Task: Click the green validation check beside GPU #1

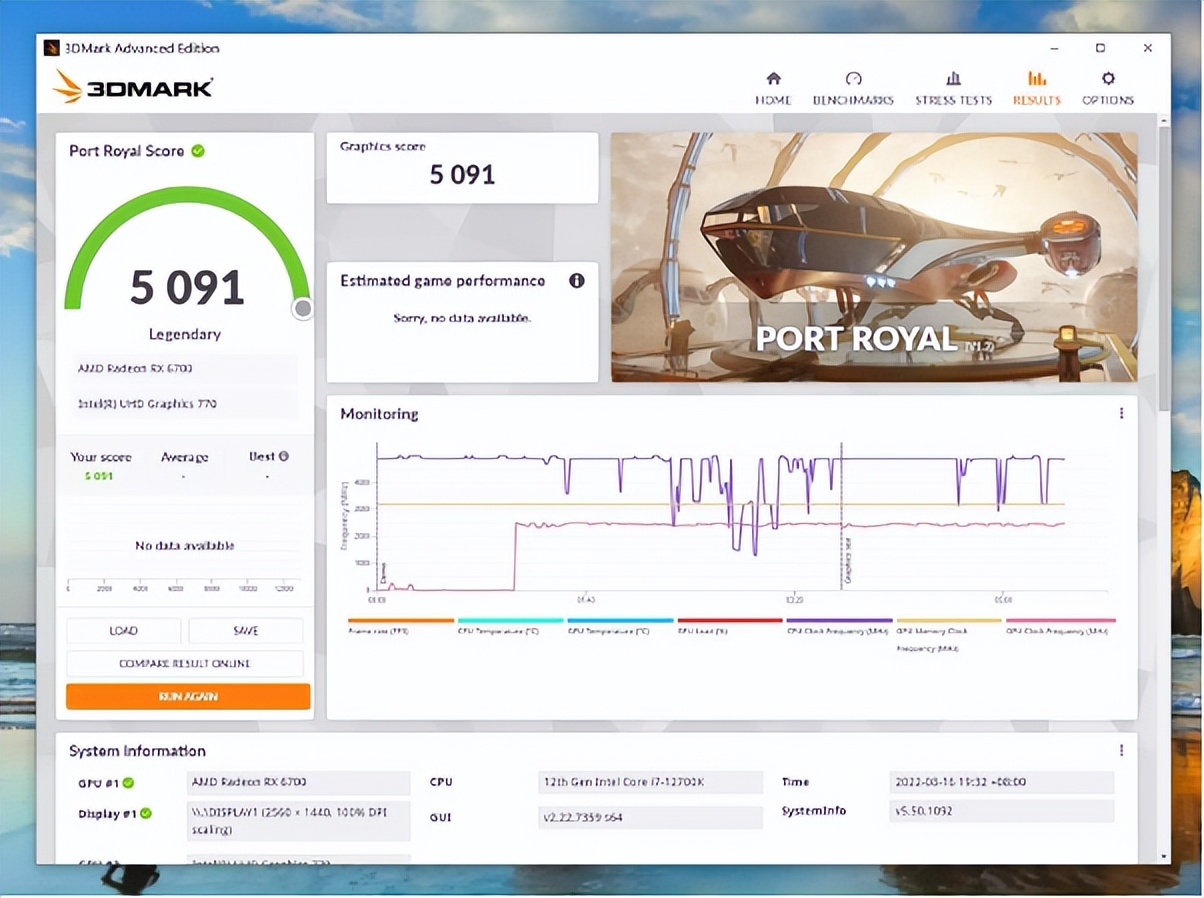Action: (128, 783)
